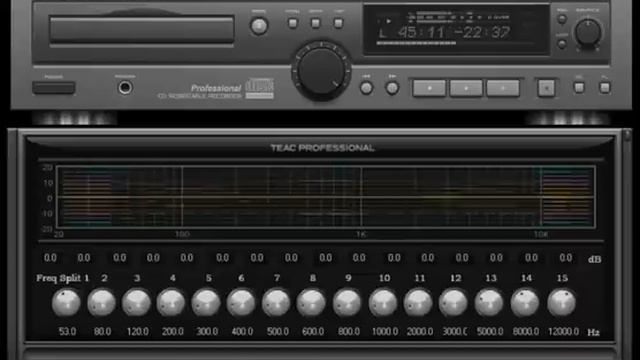Click the Freq Split 7 knob

click(276, 302)
